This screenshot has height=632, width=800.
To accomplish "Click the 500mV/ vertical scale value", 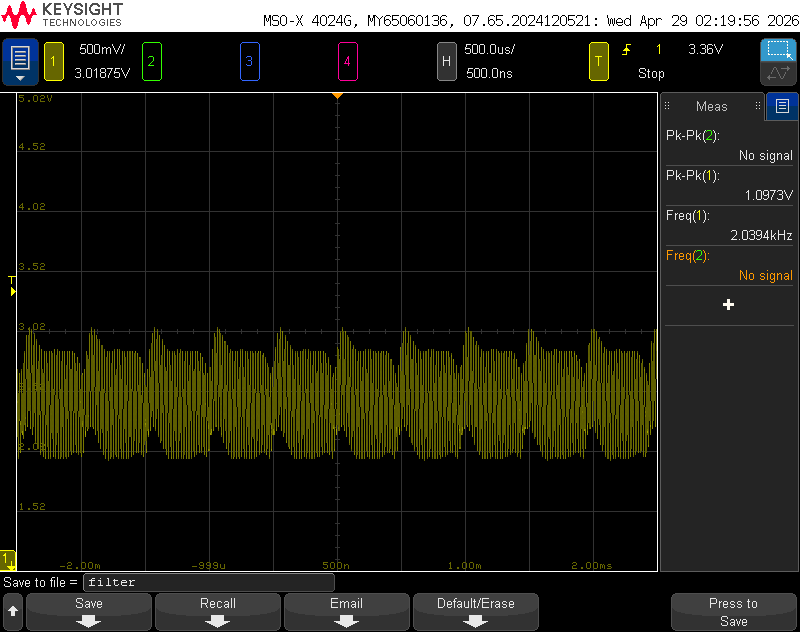I will pyautogui.click(x=102, y=49).
